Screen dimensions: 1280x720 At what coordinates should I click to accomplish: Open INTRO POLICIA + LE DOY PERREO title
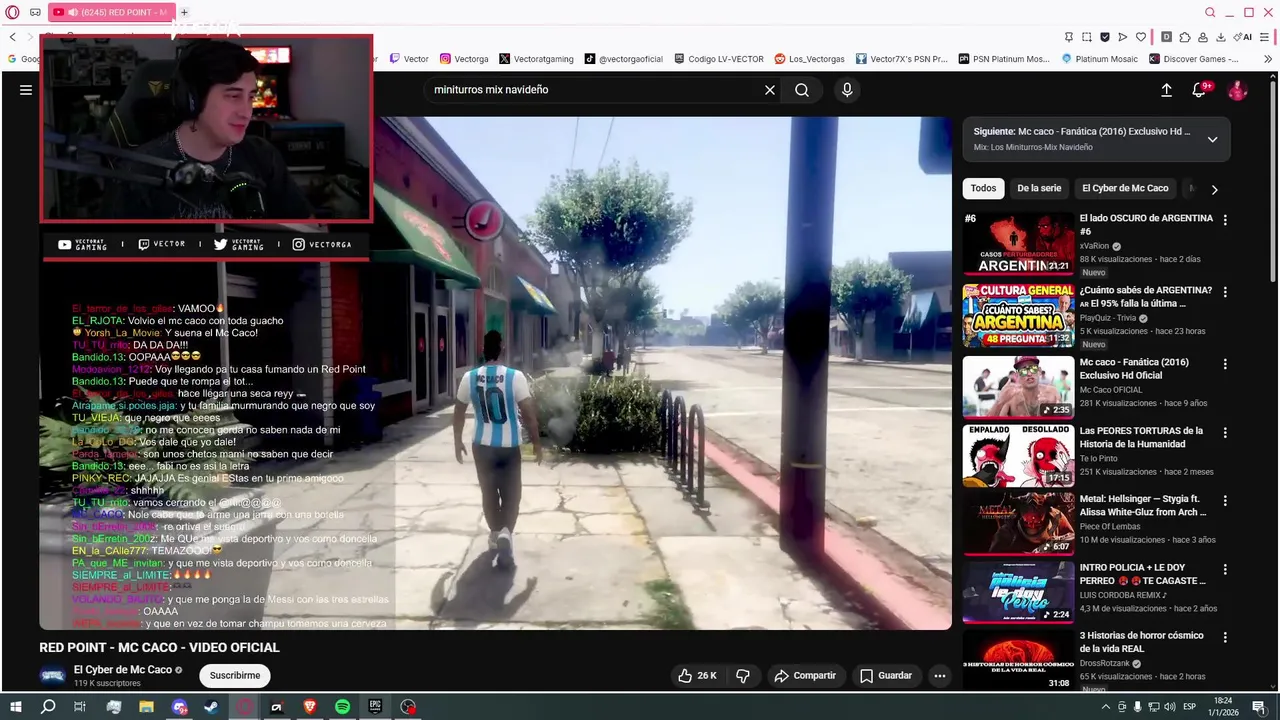click(1142, 574)
